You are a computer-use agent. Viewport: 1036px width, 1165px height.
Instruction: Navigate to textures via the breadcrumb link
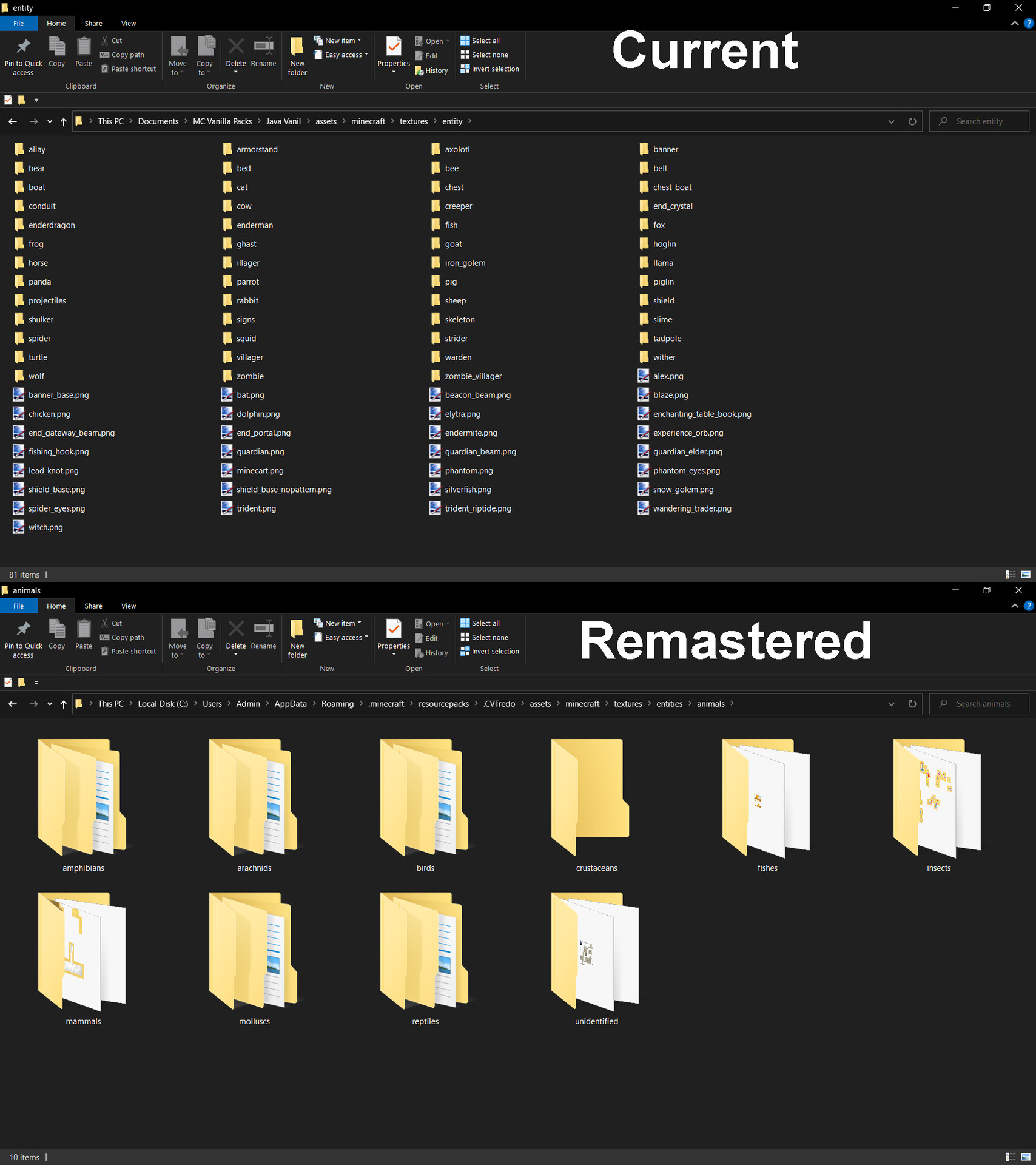414,121
